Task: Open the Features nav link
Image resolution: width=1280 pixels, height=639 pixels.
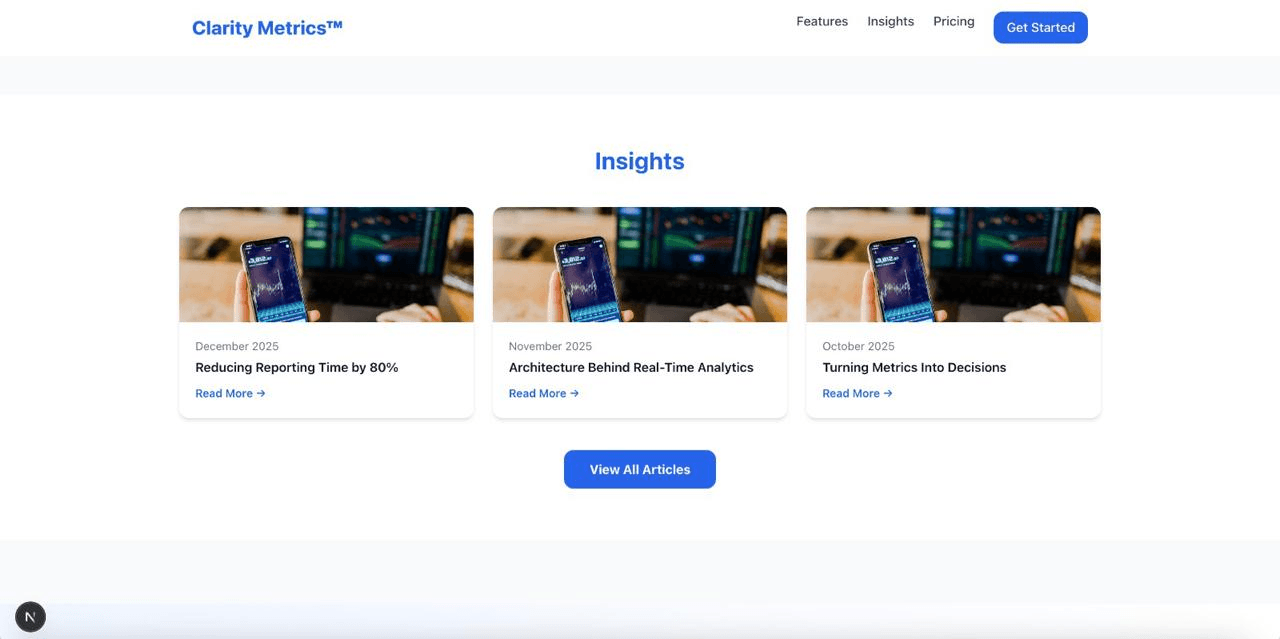Action: pos(822,21)
